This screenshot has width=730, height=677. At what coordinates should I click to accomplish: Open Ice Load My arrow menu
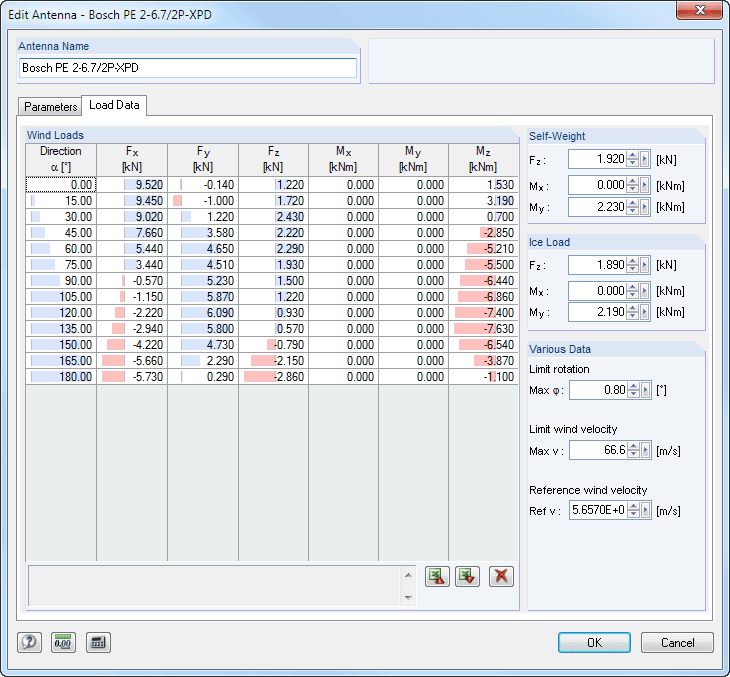click(x=645, y=312)
